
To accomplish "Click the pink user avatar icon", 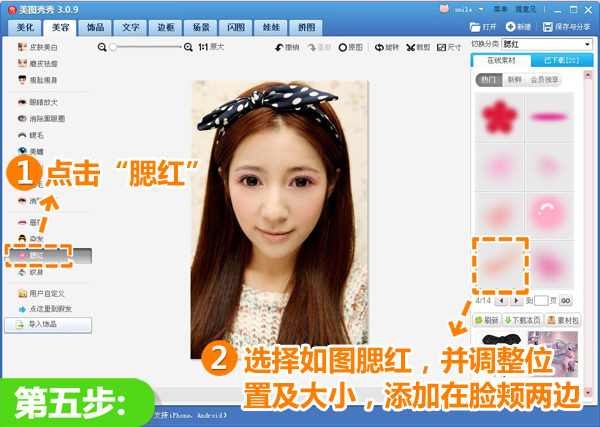I will [x=444, y=9].
